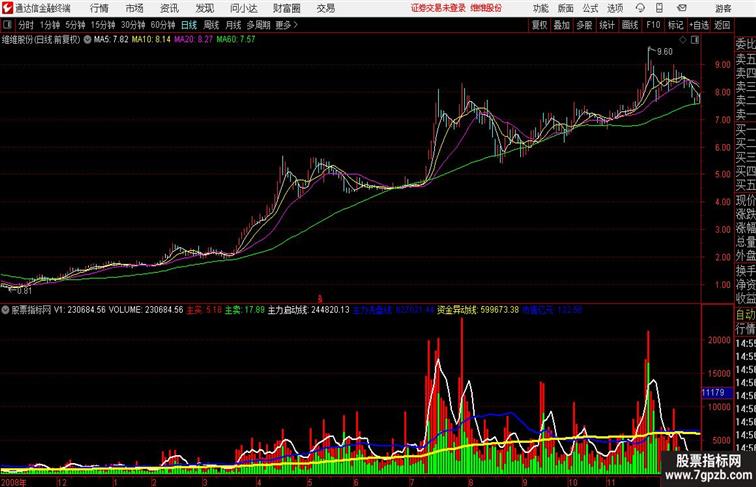Viewport: 756px width, 487px height.
Task: Click the VOLUME: 230684.56 readout
Action: pos(146,310)
